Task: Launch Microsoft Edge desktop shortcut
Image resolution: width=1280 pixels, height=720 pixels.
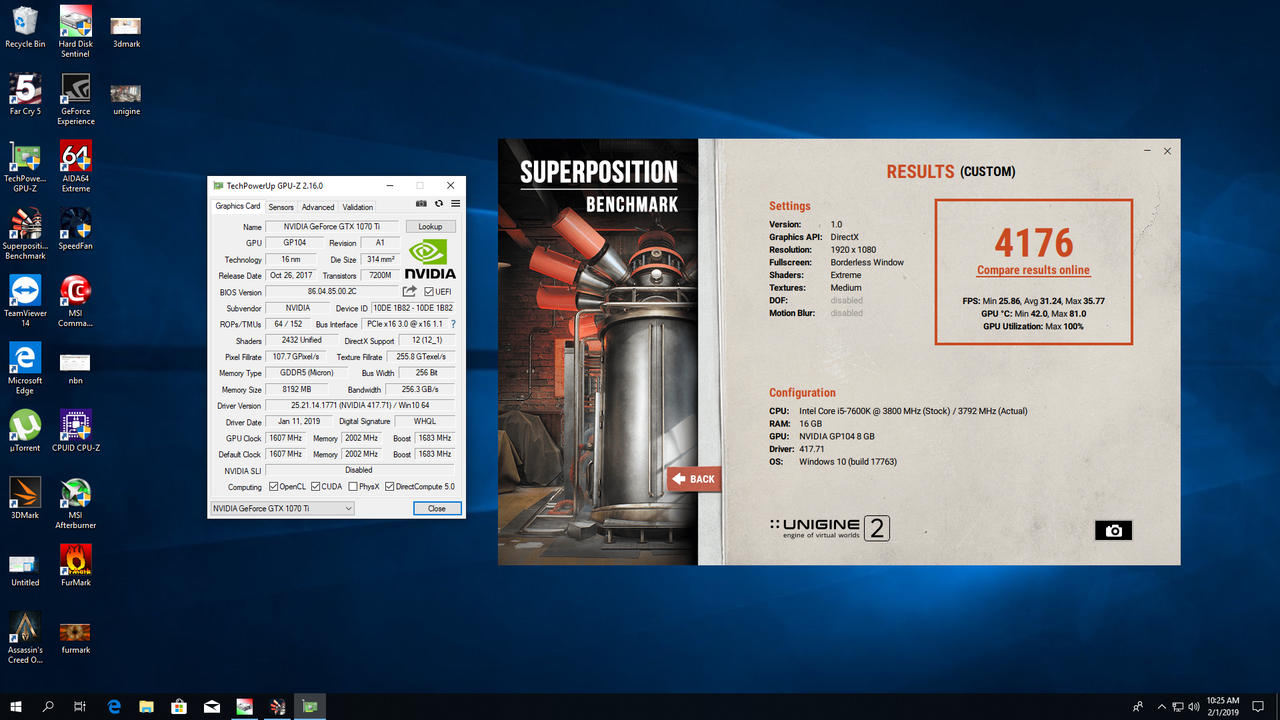Action: click(x=25, y=367)
